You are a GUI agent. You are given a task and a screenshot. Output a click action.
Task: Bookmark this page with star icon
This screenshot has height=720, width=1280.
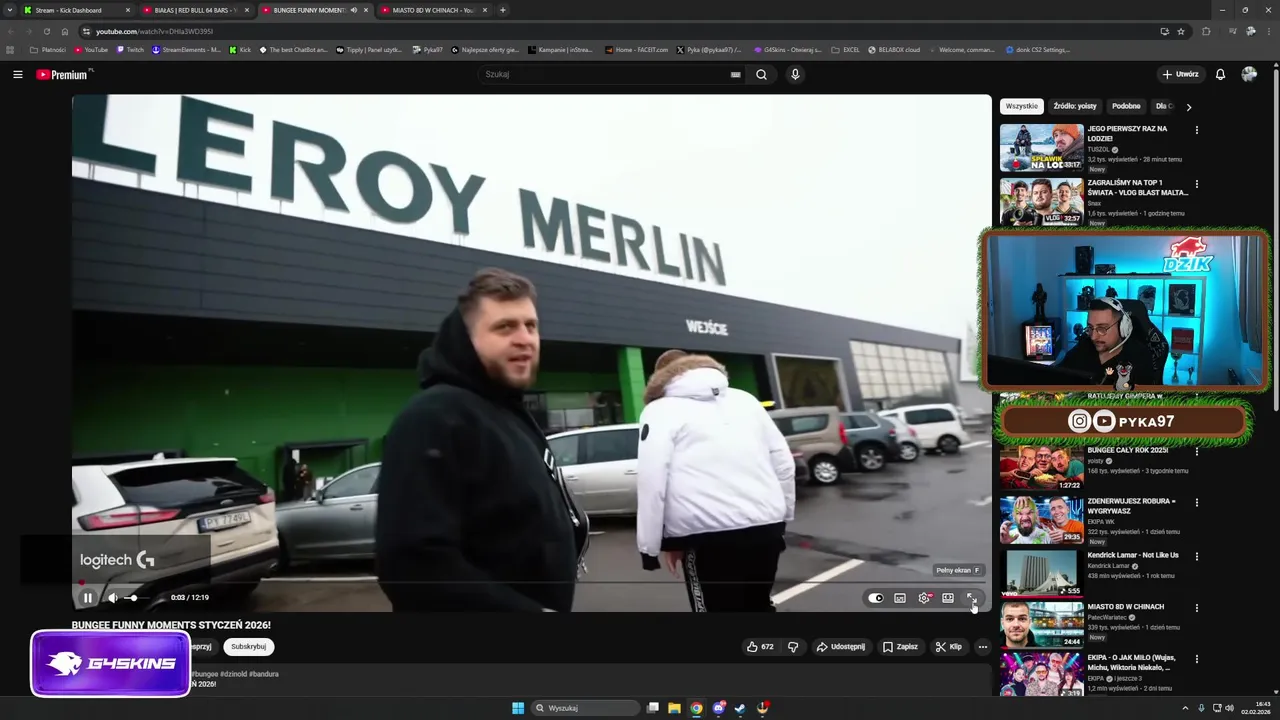point(1181,31)
